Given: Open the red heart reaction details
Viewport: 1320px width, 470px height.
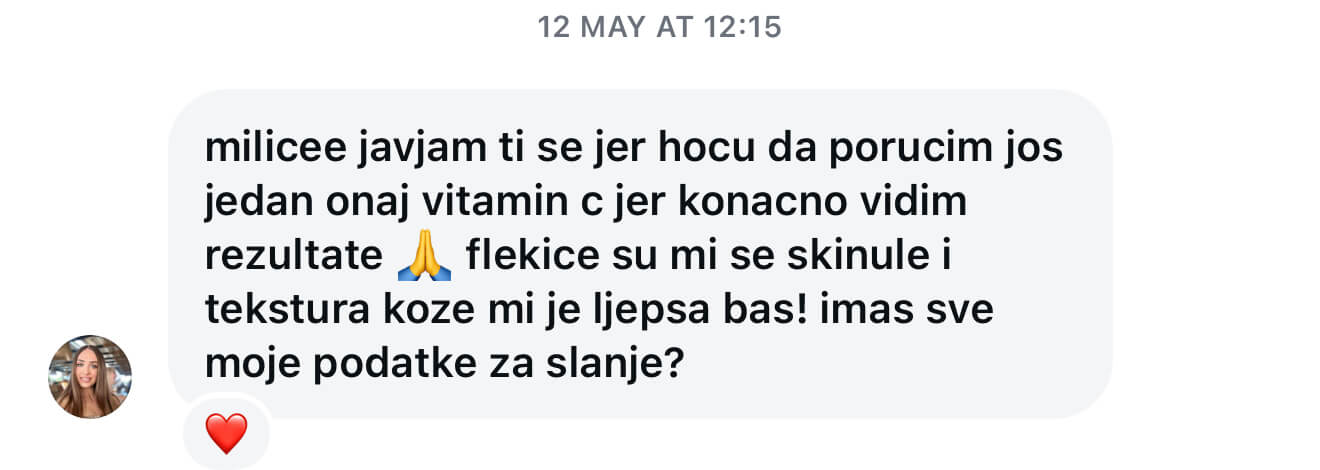Looking at the screenshot, I should pos(226,434).
